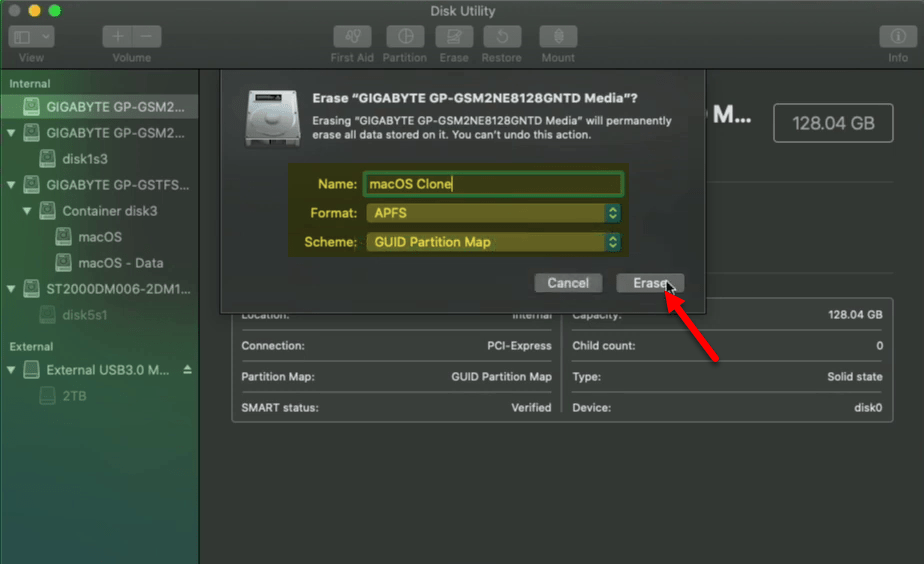Collapse Container disk3 triangle
Screen dimensions: 924x564
tap(27, 211)
